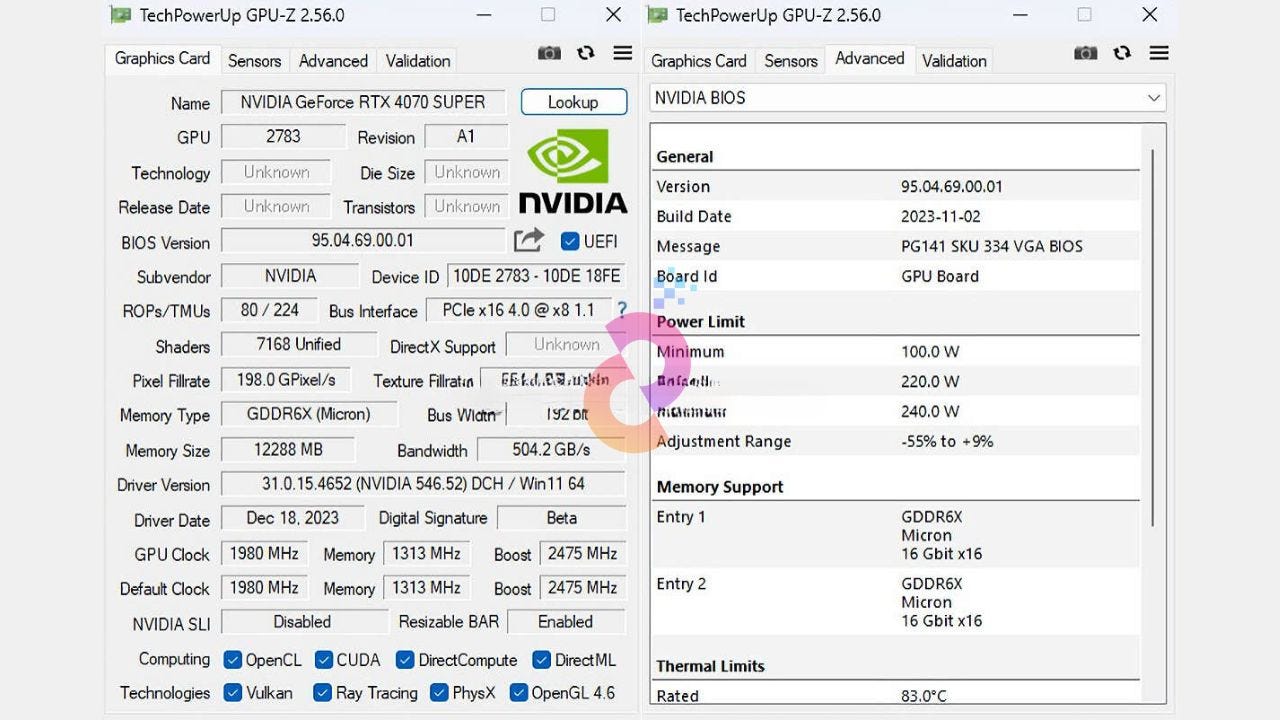Toggle the UEFI checkbox
Screen dimensions: 1280x720
pyautogui.click(x=570, y=241)
